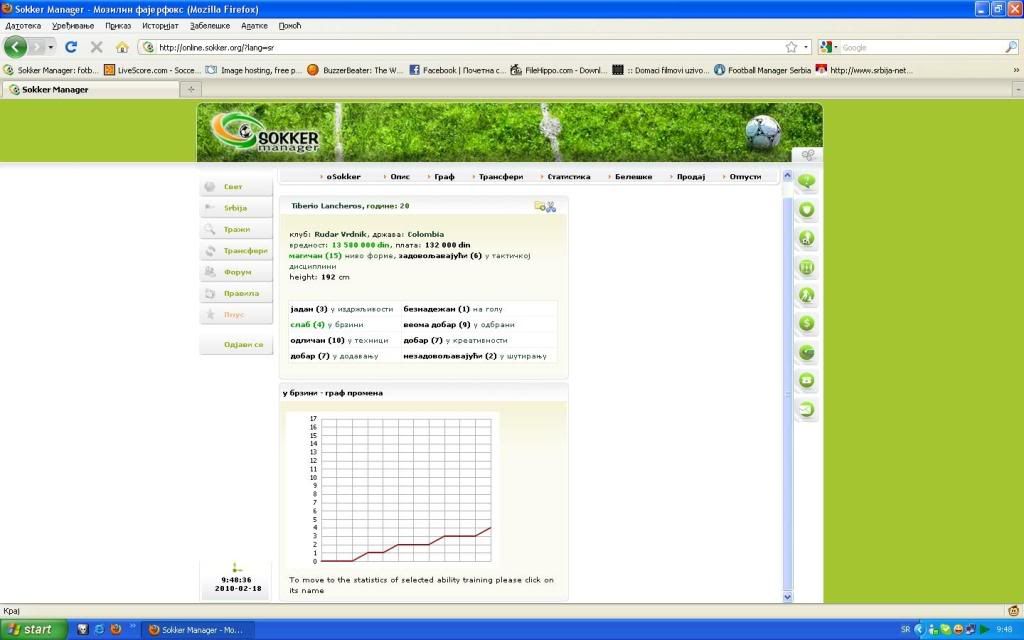The width and height of the screenshot is (1024, 640).
Task: Open the oSokker player submenu link
Action: coord(343,176)
